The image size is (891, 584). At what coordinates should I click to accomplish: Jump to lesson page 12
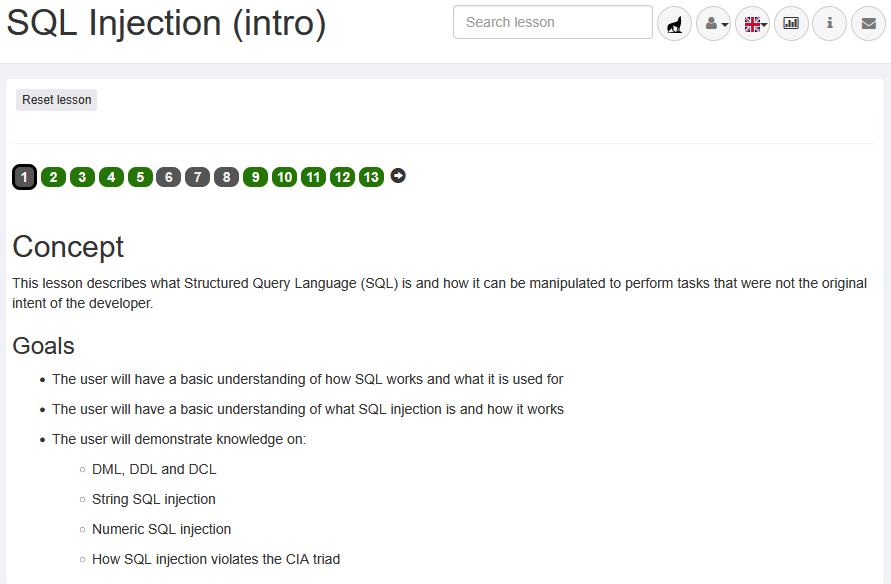[x=343, y=177]
